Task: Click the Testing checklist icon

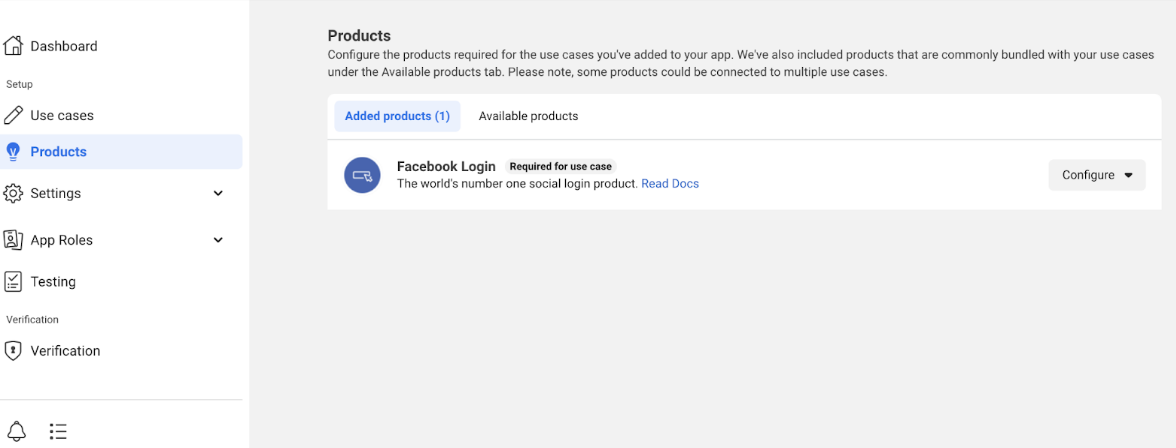Action: tap(13, 281)
